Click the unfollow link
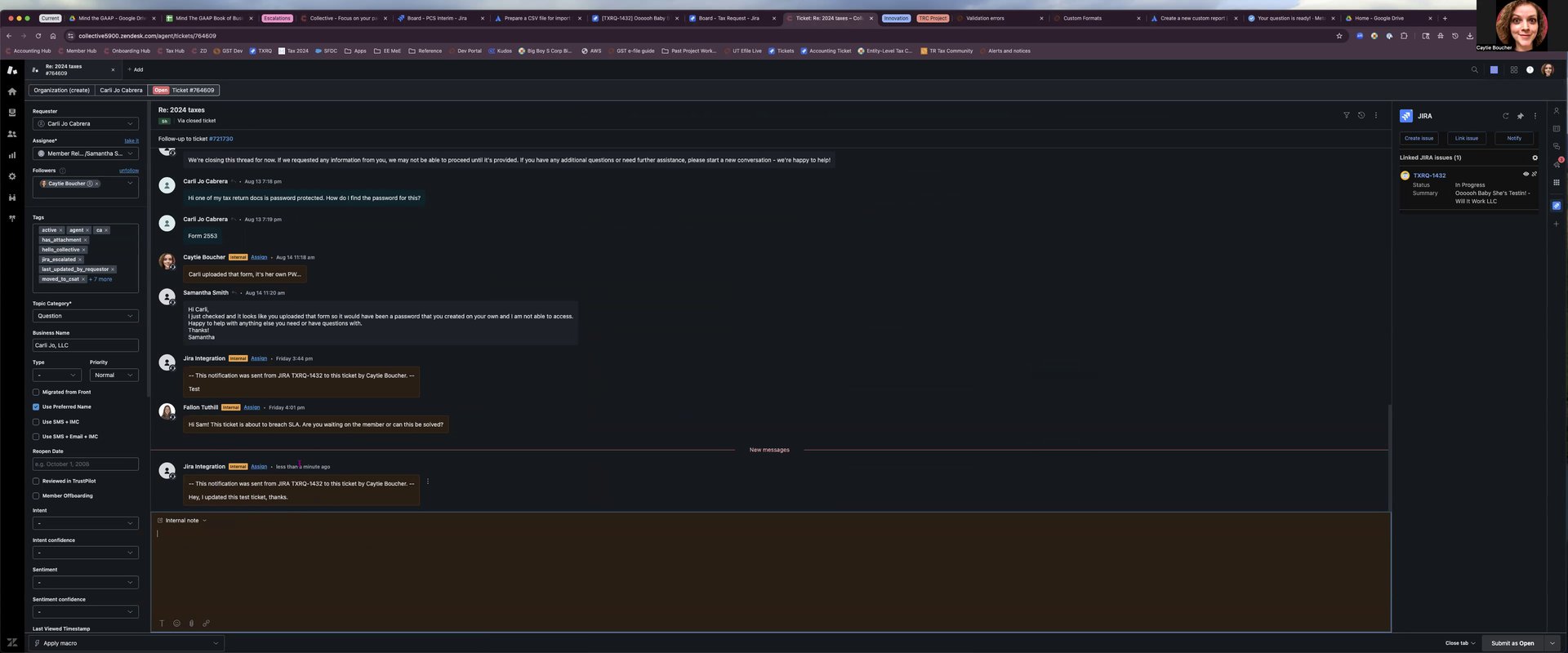The height and width of the screenshot is (653, 1568). (x=129, y=171)
